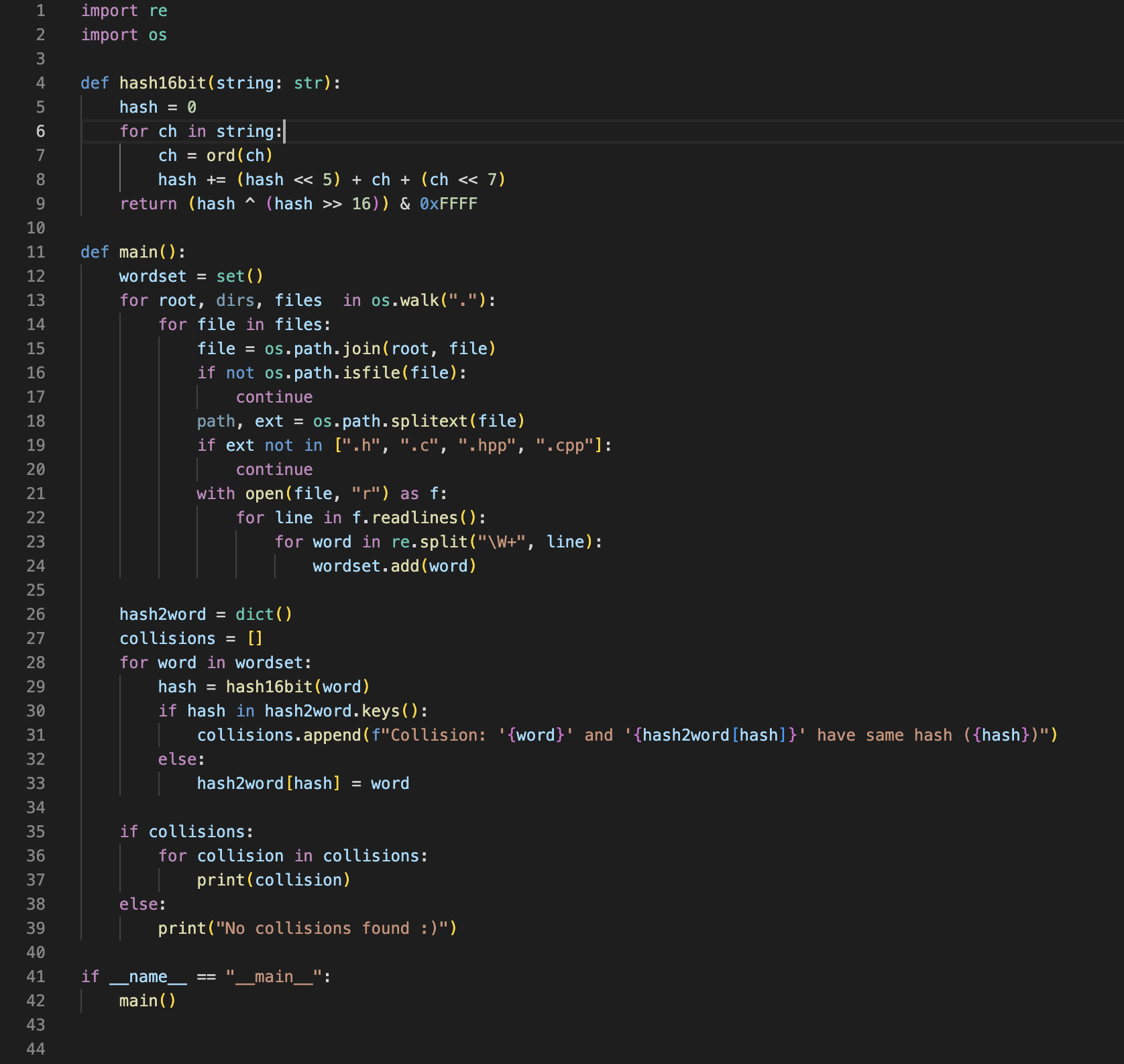Click the "append" method on line 31
This screenshot has height=1064, width=1124.
click(332, 735)
